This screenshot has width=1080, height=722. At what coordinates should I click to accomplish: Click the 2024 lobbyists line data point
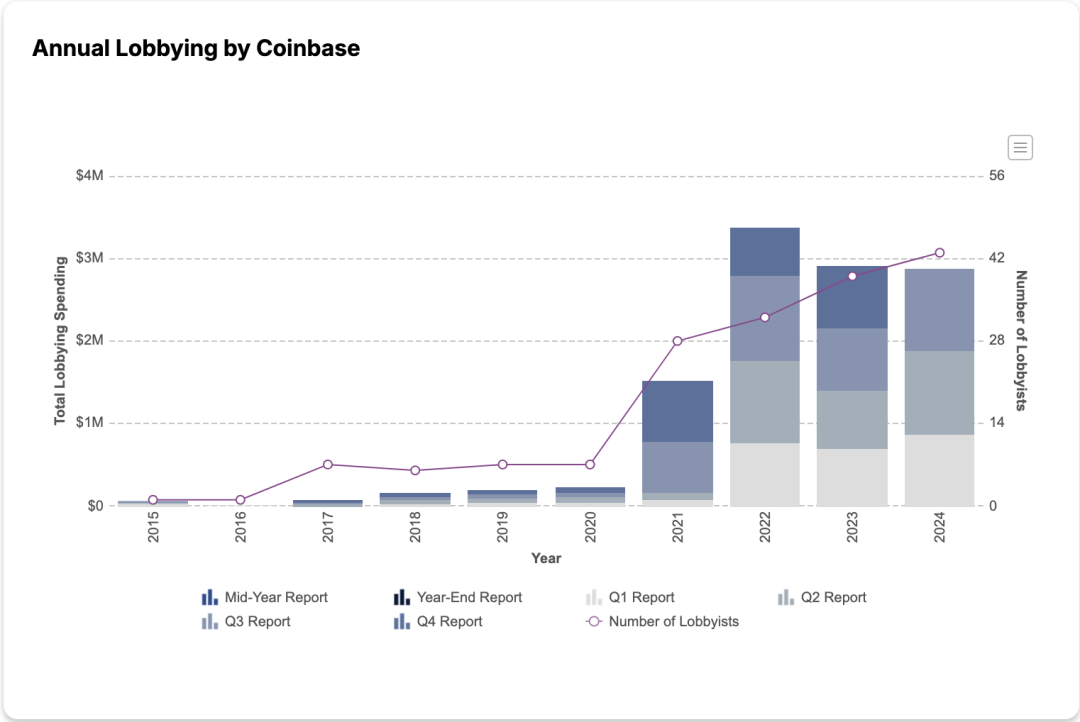coord(939,253)
